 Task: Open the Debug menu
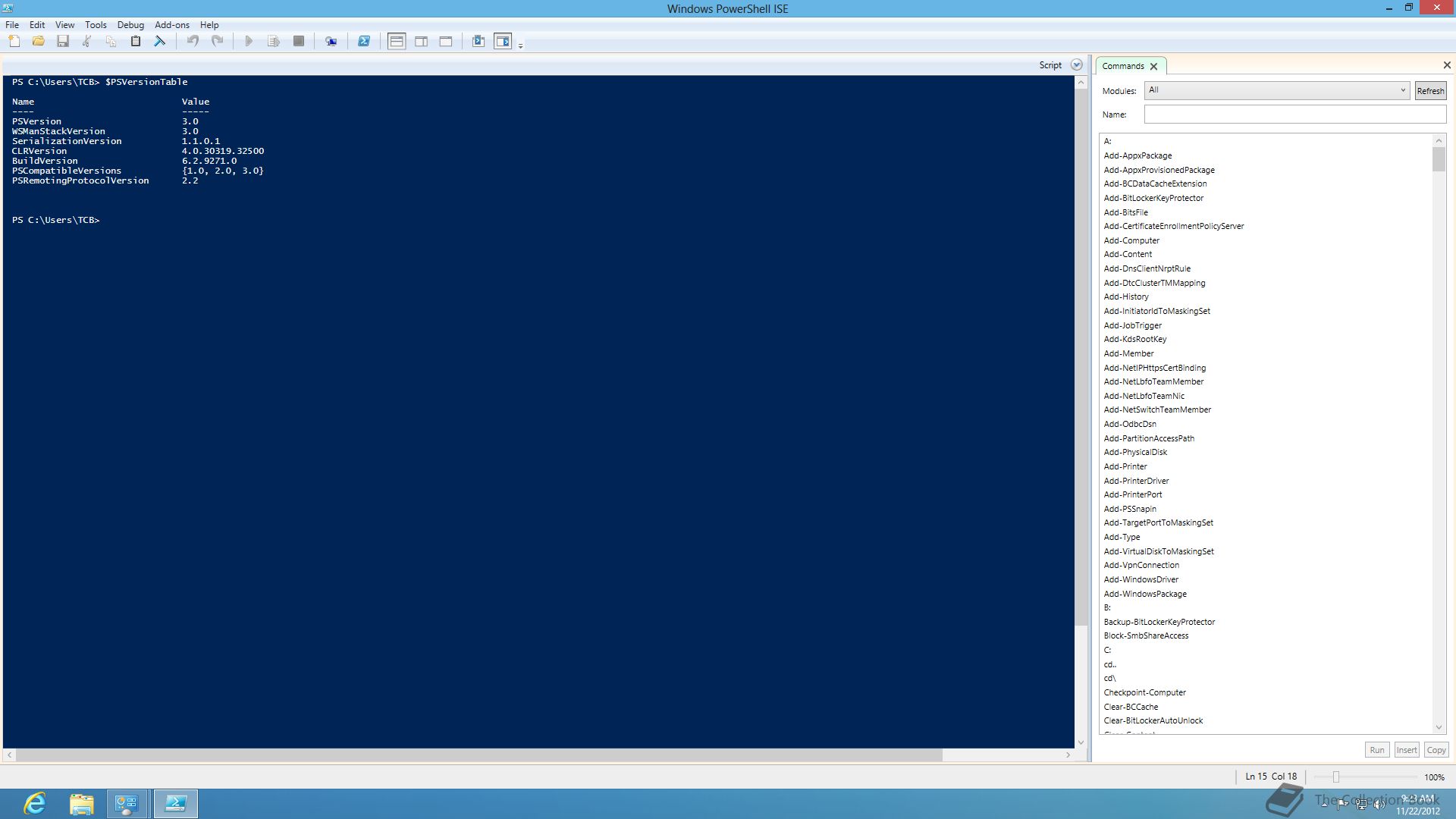click(130, 25)
